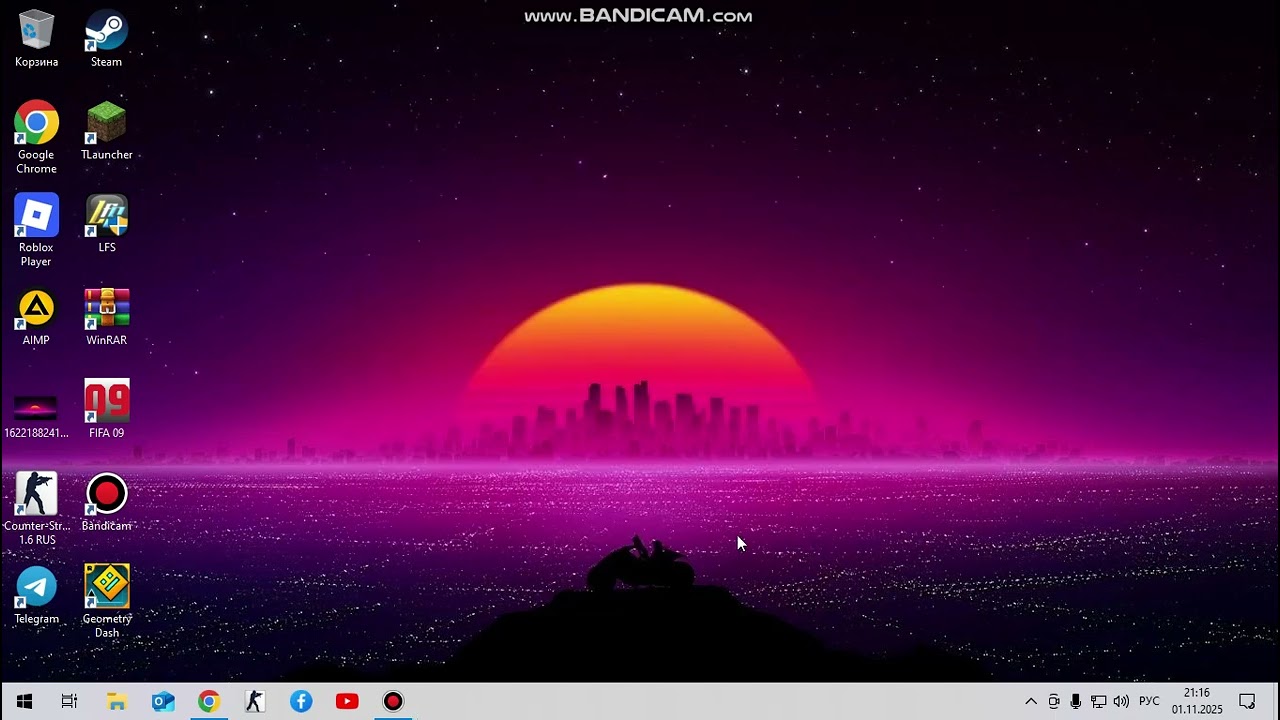Open File Explorer from the taskbar
This screenshot has width=1280, height=720.
coord(117,701)
